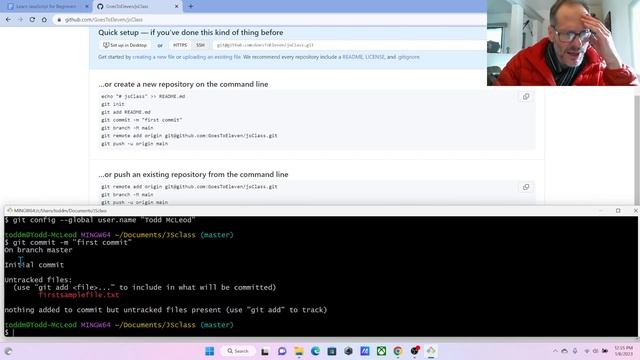The image size is (640, 360).
Task: Close the MINGW64 terminal window
Action: point(635,211)
